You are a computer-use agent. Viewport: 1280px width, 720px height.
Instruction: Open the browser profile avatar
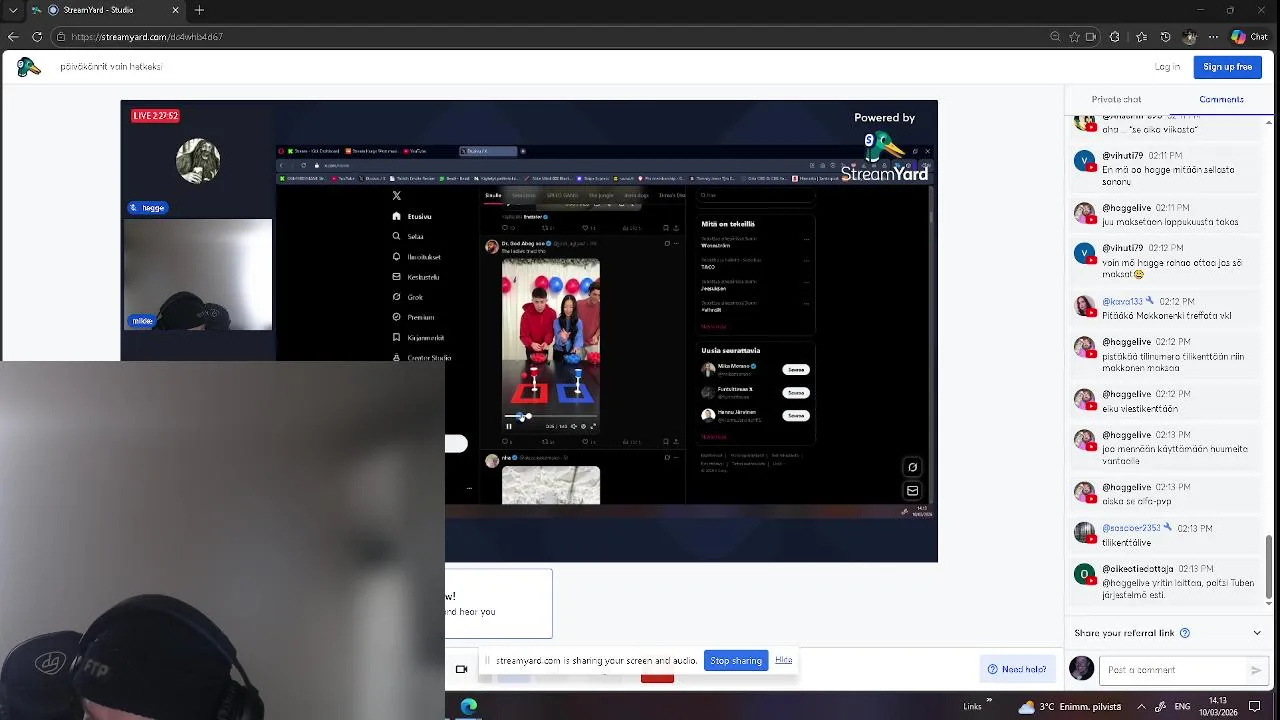(x=1189, y=37)
